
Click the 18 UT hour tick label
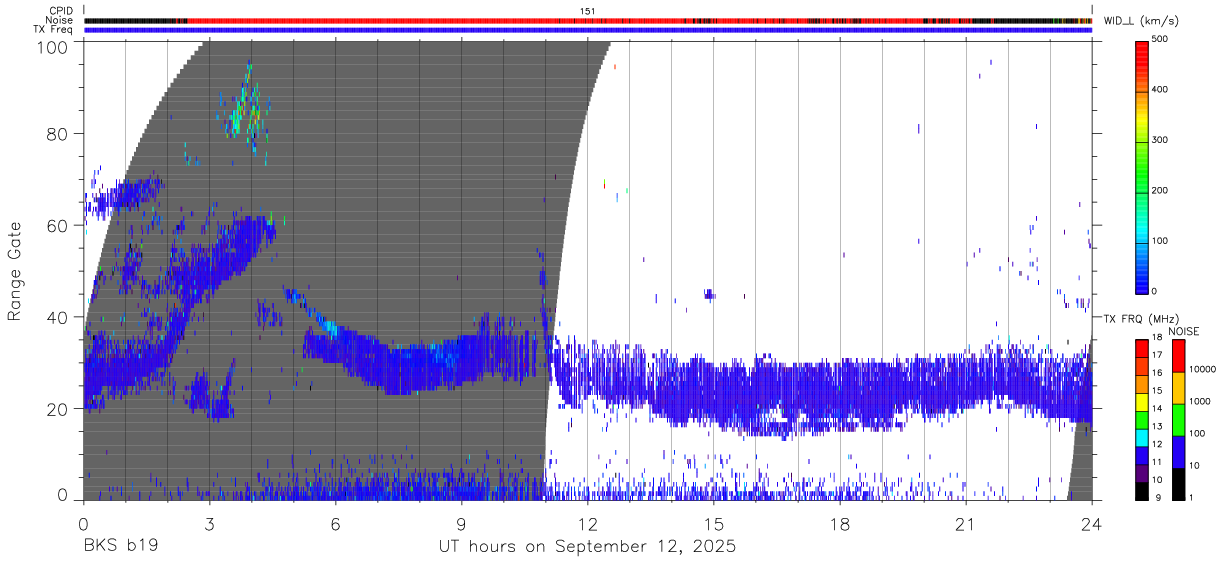pos(839,524)
